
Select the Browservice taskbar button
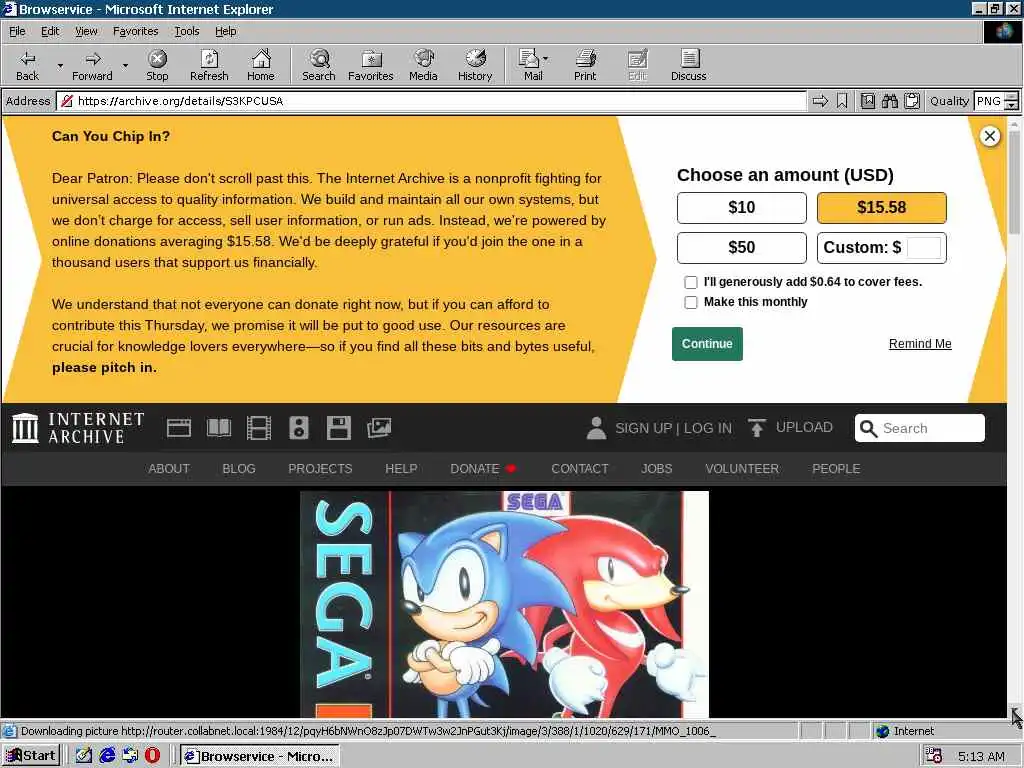(260, 756)
